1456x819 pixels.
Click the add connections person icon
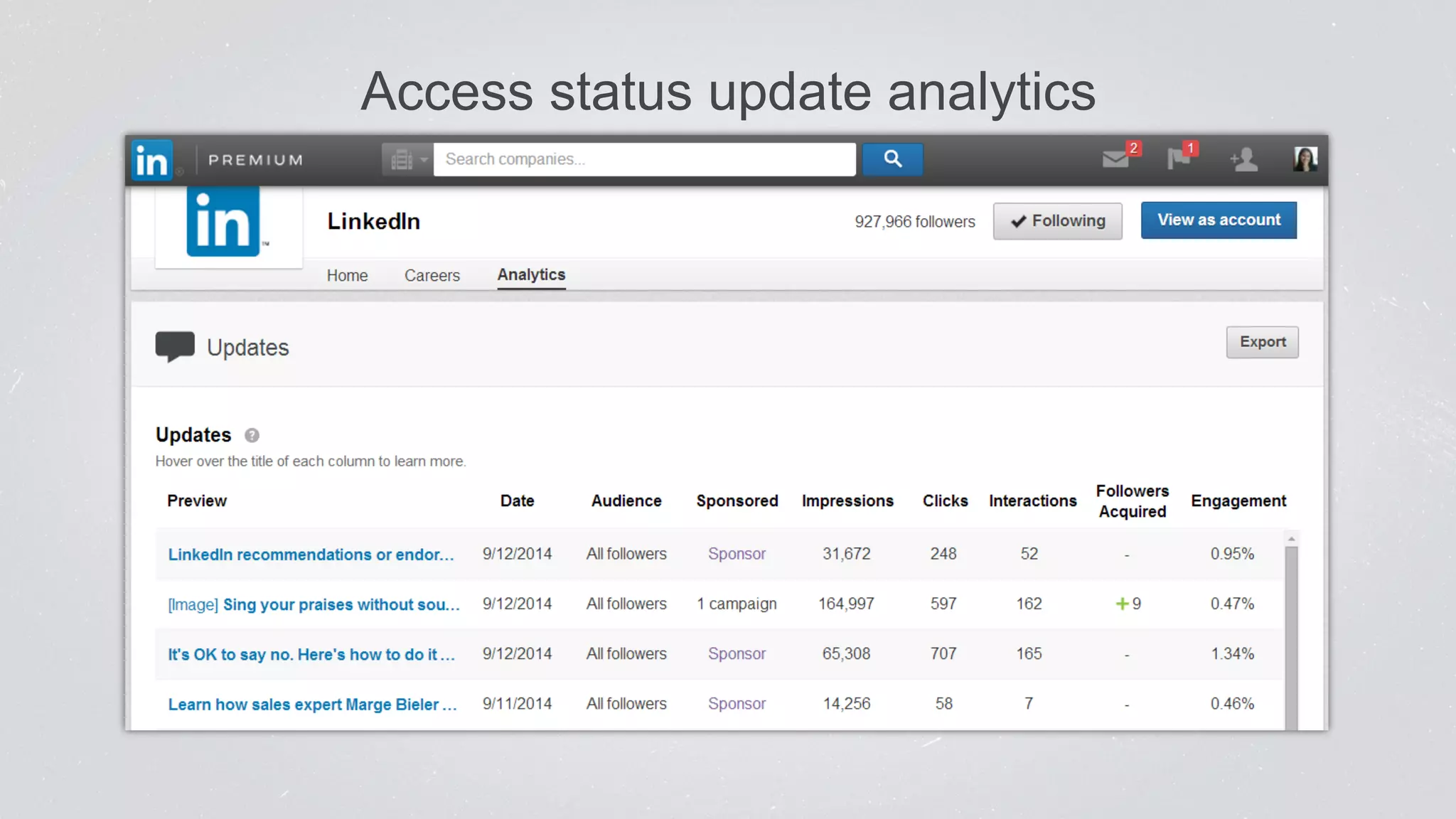tap(1244, 159)
